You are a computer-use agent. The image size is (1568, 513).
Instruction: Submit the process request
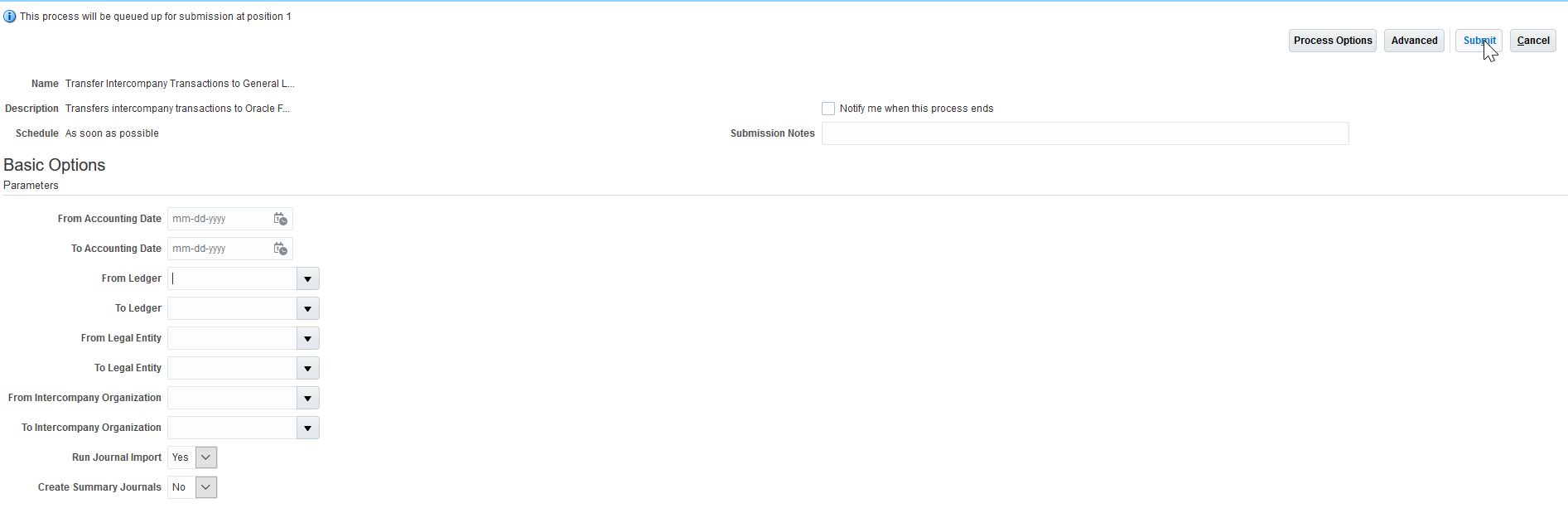(x=1479, y=41)
